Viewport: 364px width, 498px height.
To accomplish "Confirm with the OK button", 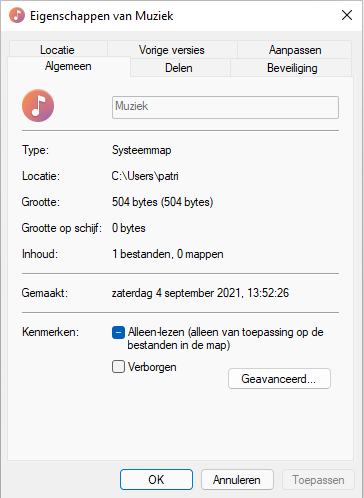I will coord(156,480).
